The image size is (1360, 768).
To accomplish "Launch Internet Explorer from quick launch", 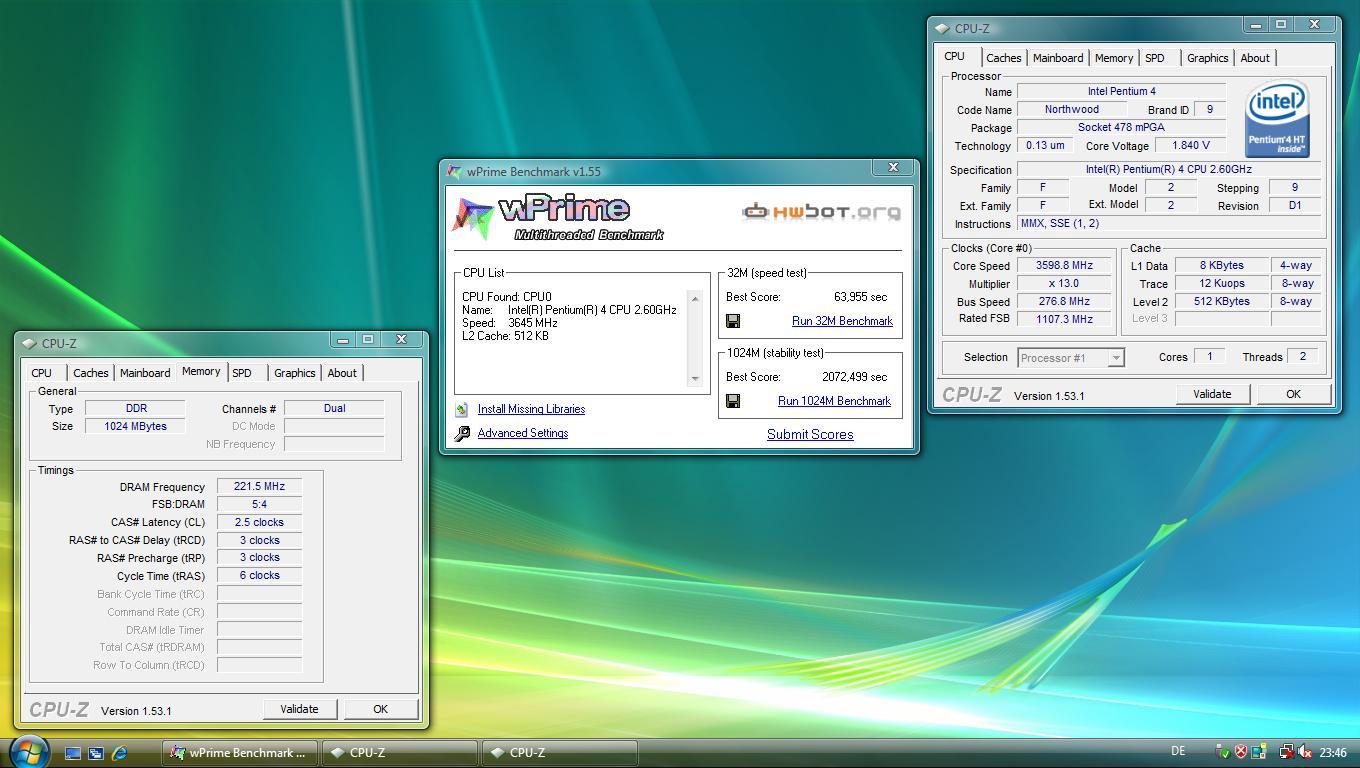I will coord(120,753).
